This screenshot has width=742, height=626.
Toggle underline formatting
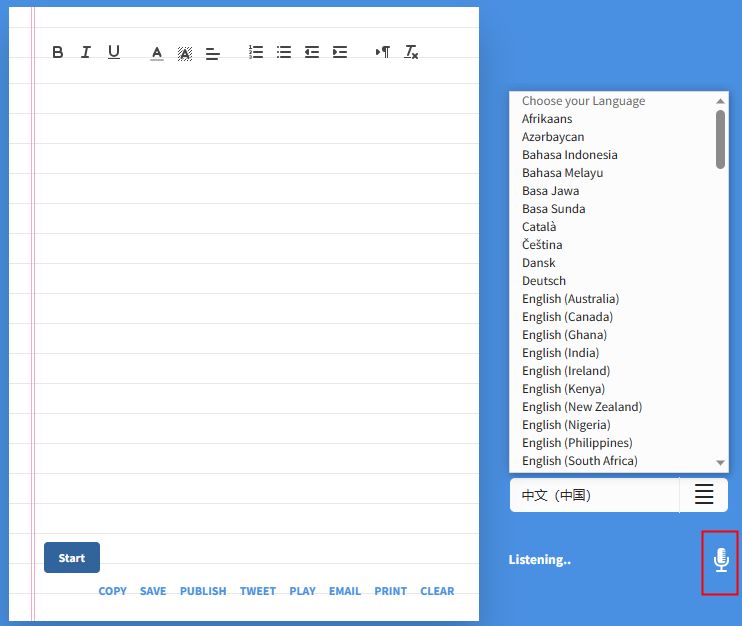click(114, 52)
